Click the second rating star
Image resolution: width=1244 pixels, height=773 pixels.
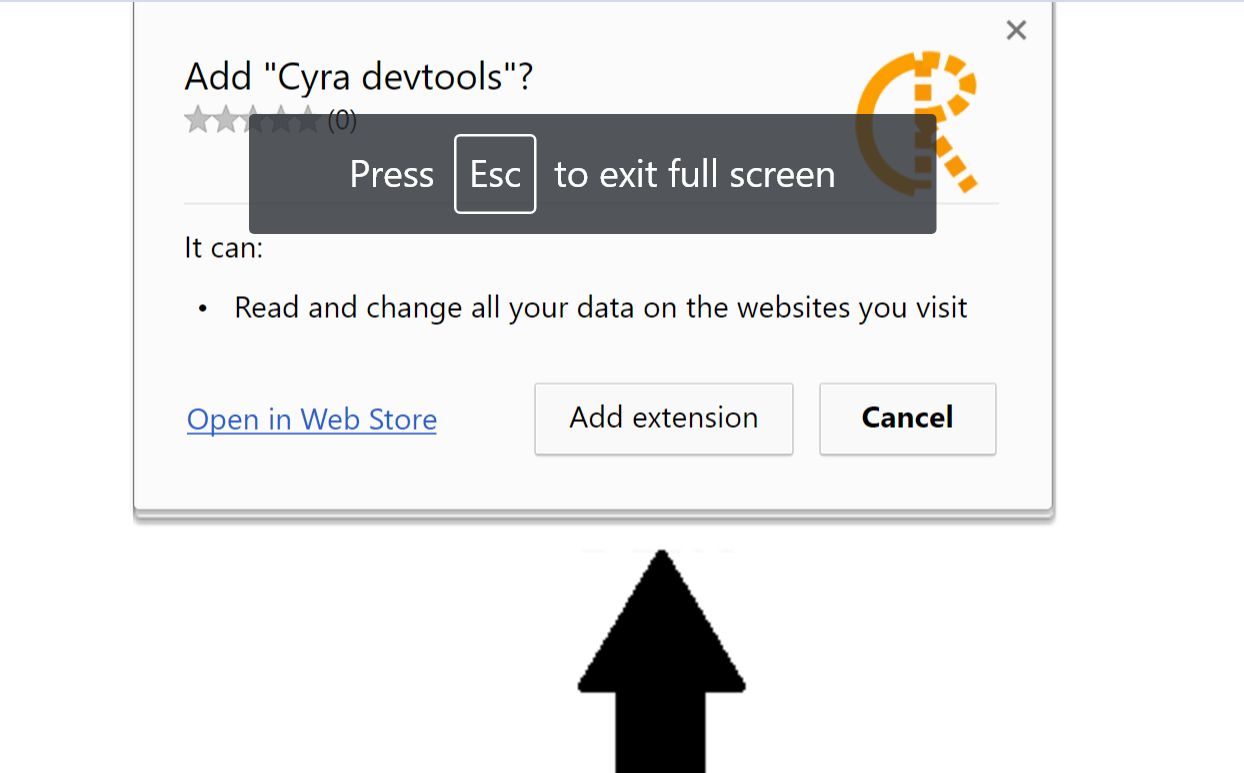pos(226,121)
